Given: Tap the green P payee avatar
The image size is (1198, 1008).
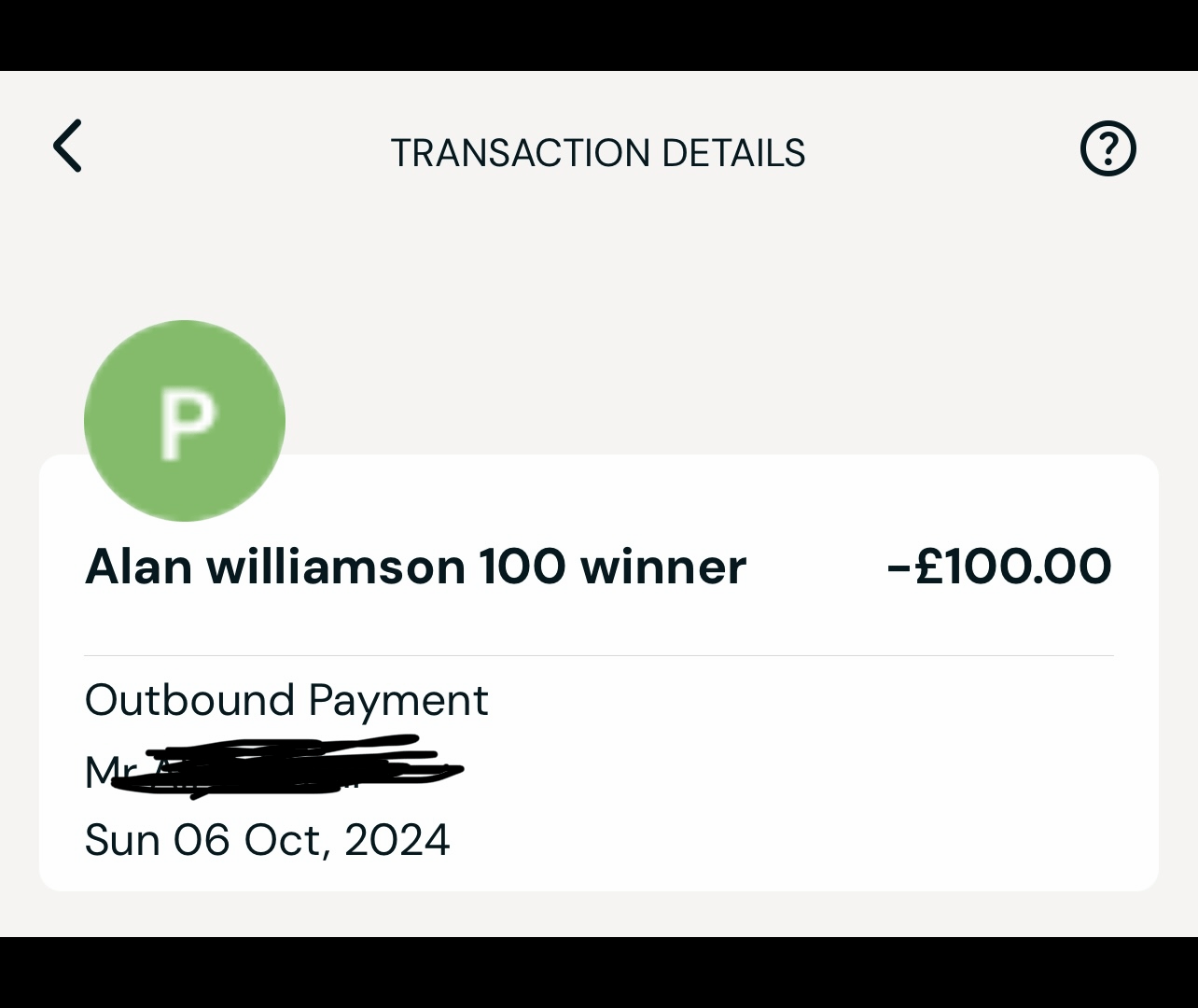Looking at the screenshot, I should [x=185, y=421].
